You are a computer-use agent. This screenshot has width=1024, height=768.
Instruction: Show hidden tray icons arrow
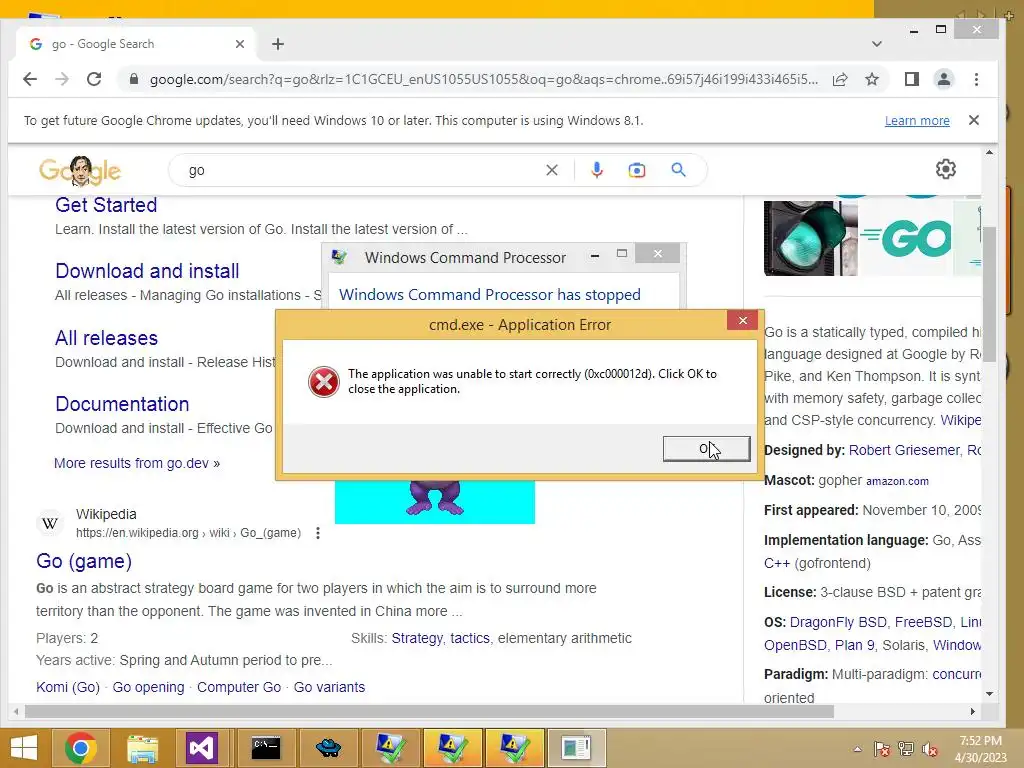coord(857,749)
